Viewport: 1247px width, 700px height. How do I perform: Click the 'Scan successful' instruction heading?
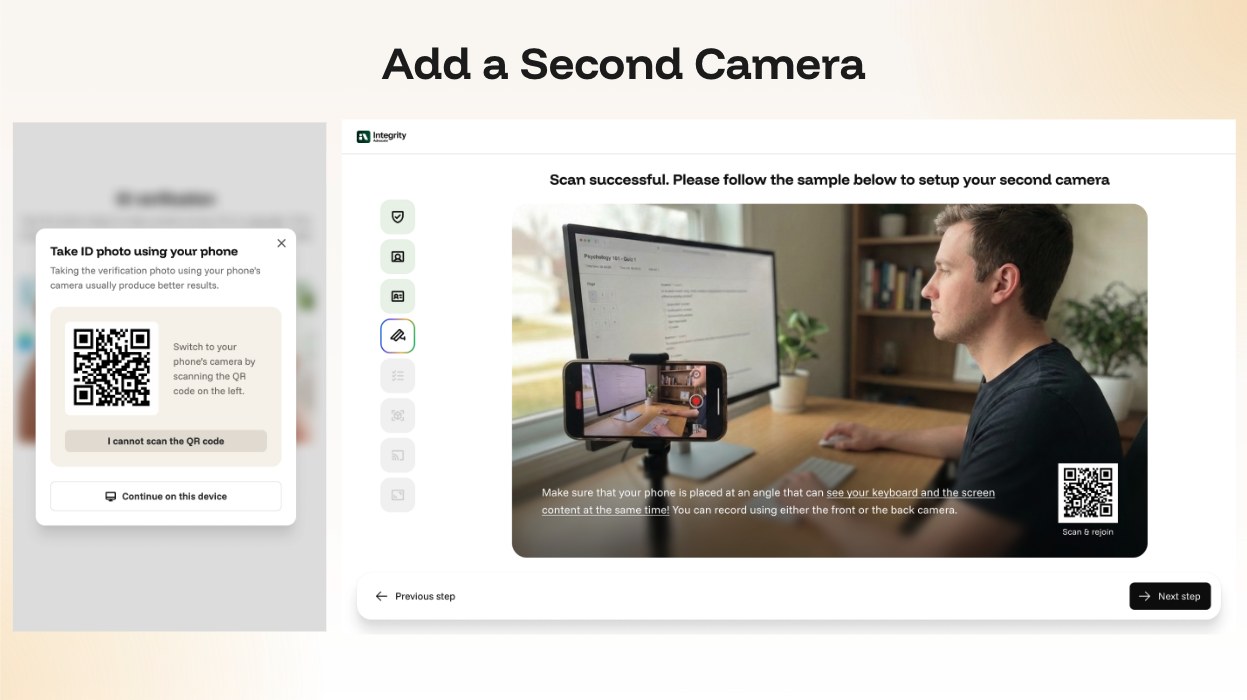829,180
